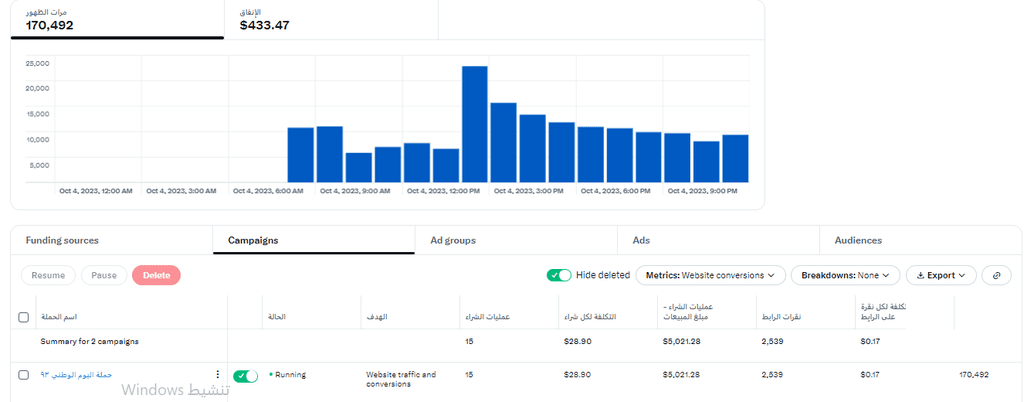Switch to the Funding sources tab
Screen dimensions: 1024x402
click(x=62, y=240)
